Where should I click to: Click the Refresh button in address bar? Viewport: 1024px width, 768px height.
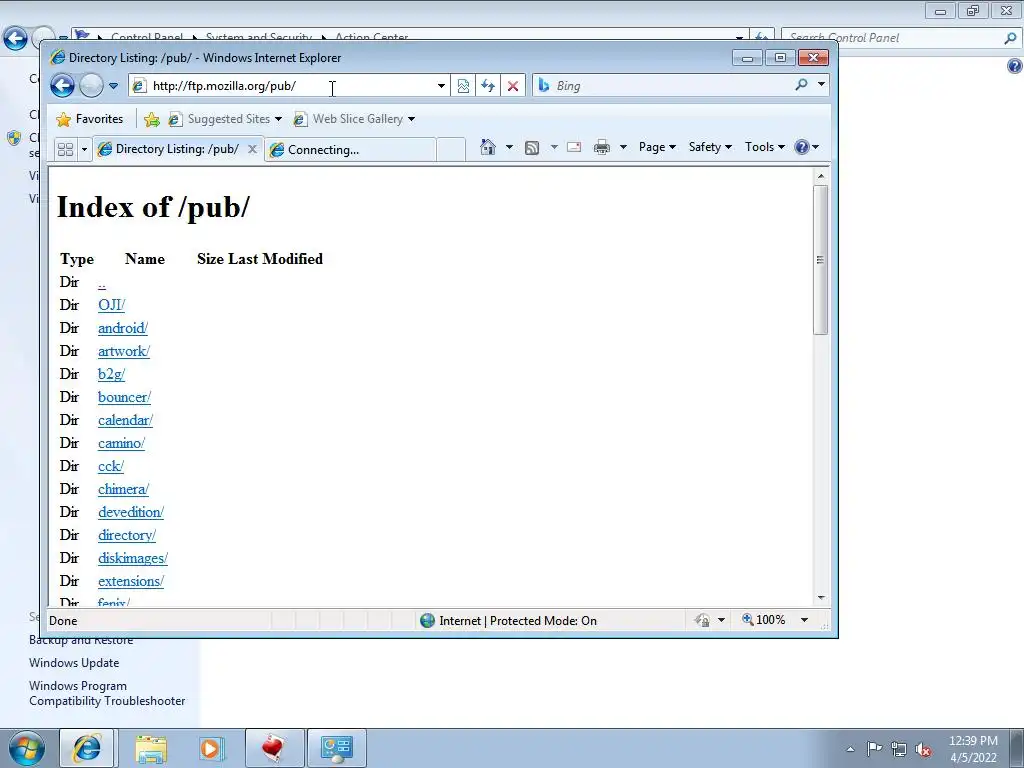(488, 86)
